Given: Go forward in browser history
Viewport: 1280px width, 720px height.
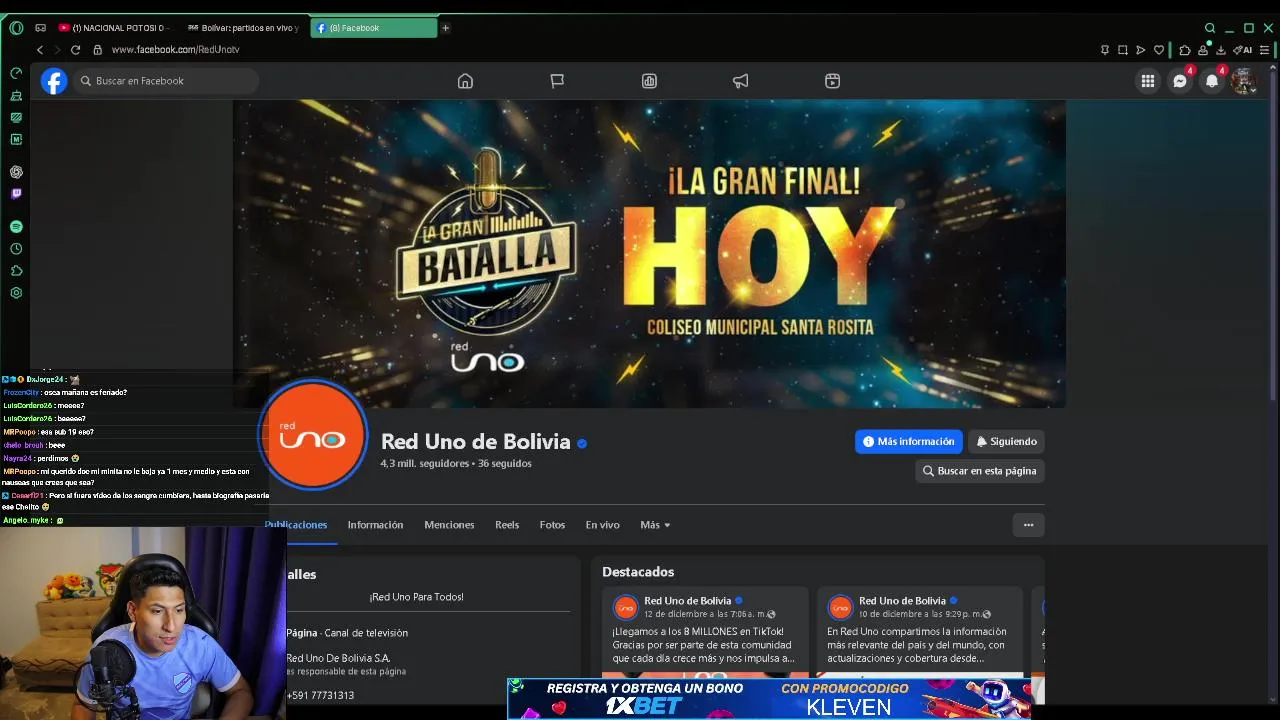Looking at the screenshot, I should 57,50.
